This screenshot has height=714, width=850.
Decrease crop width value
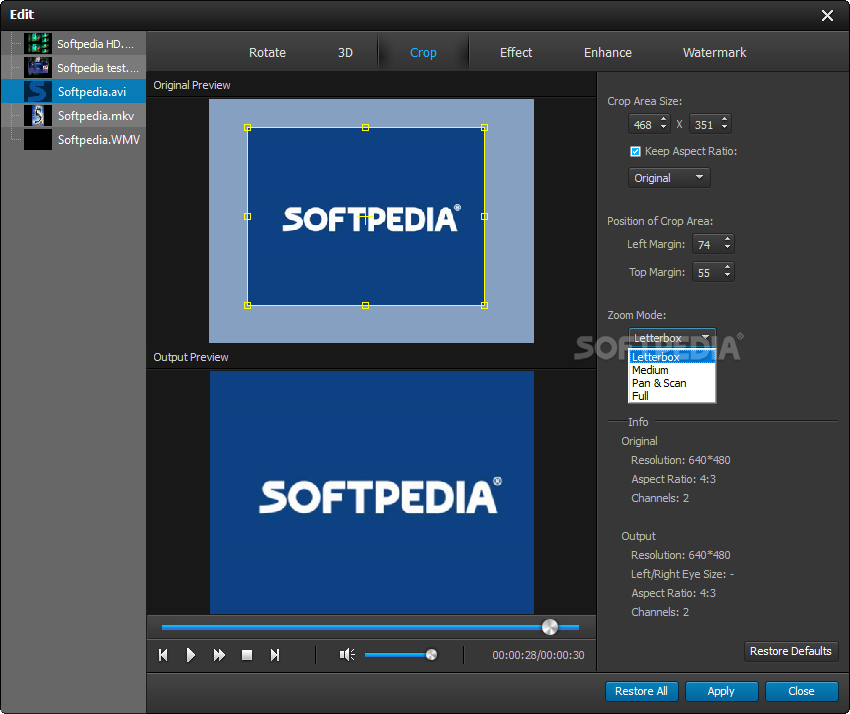664,128
